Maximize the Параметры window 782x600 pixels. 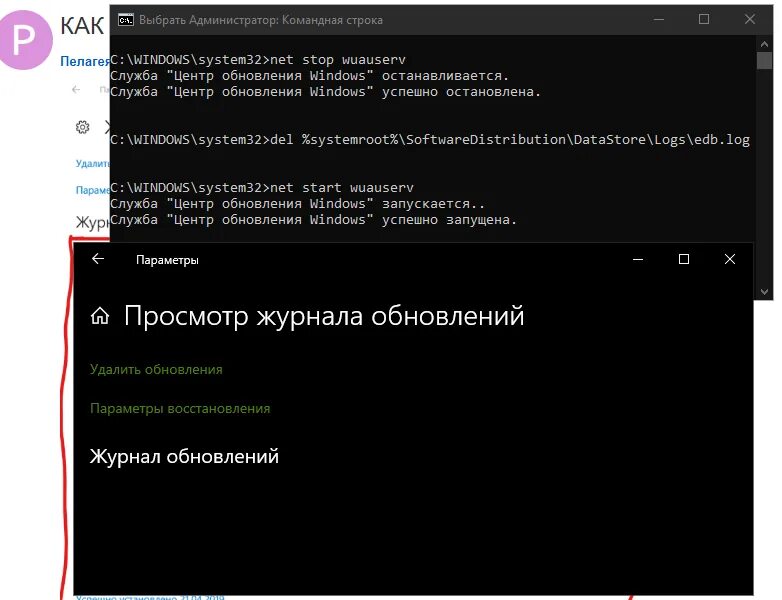[684, 259]
